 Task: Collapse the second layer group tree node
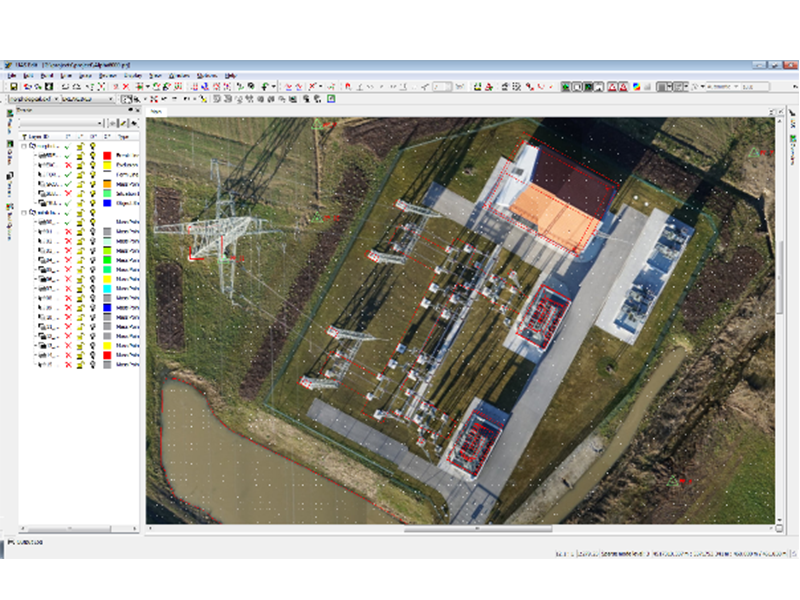click(x=24, y=213)
